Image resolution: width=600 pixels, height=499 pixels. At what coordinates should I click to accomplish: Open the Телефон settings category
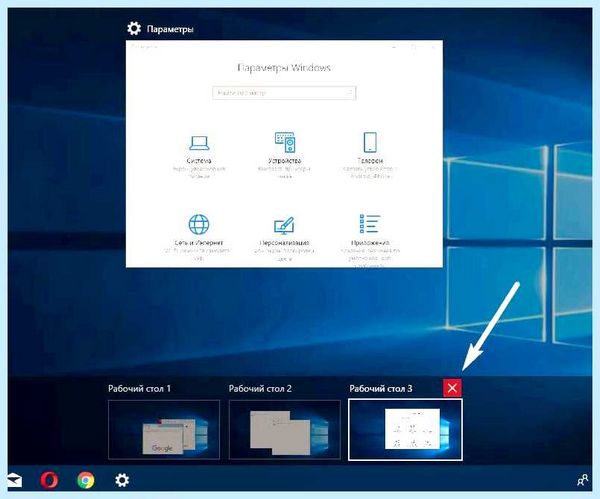pos(370,155)
